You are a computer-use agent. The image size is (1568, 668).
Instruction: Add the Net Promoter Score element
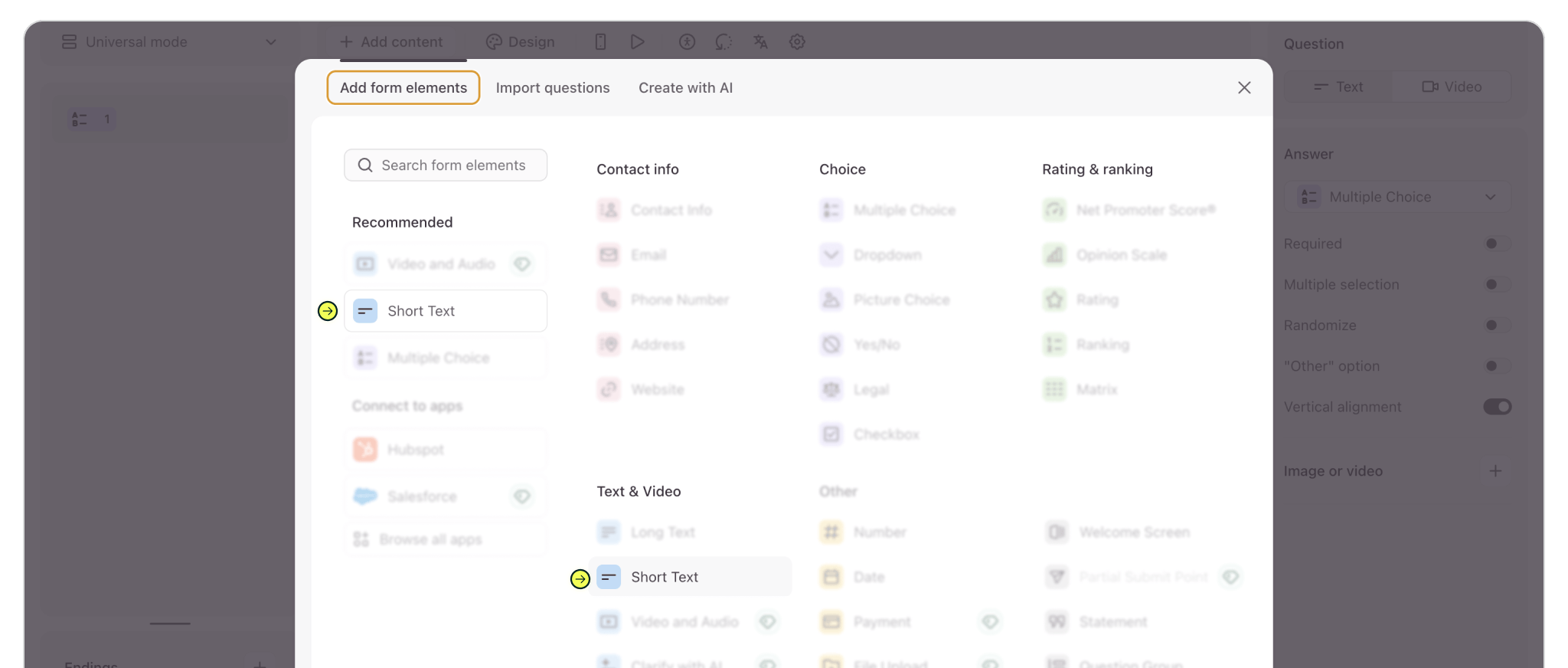(x=1129, y=210)
